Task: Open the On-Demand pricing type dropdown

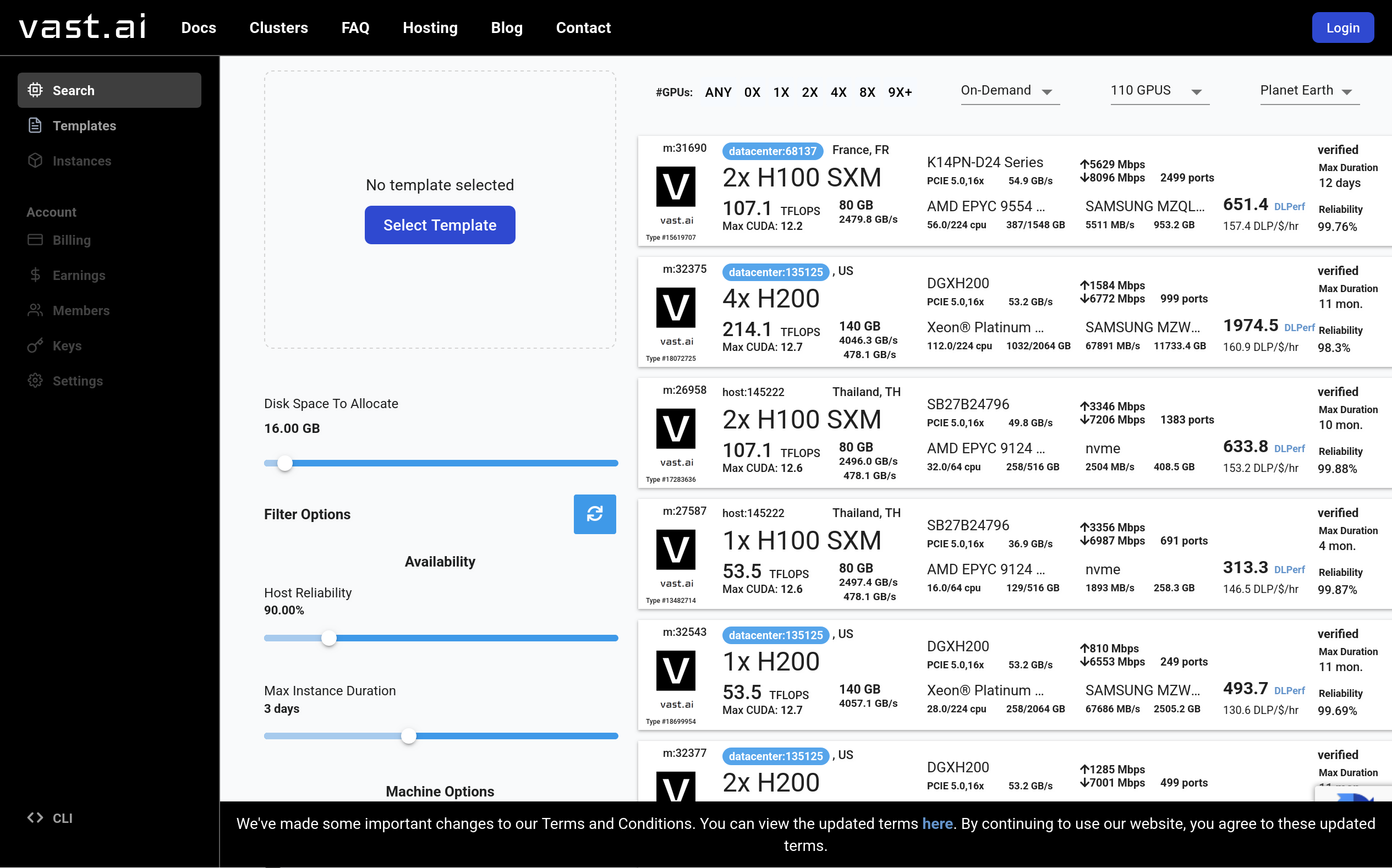Action: (1009, 91)
